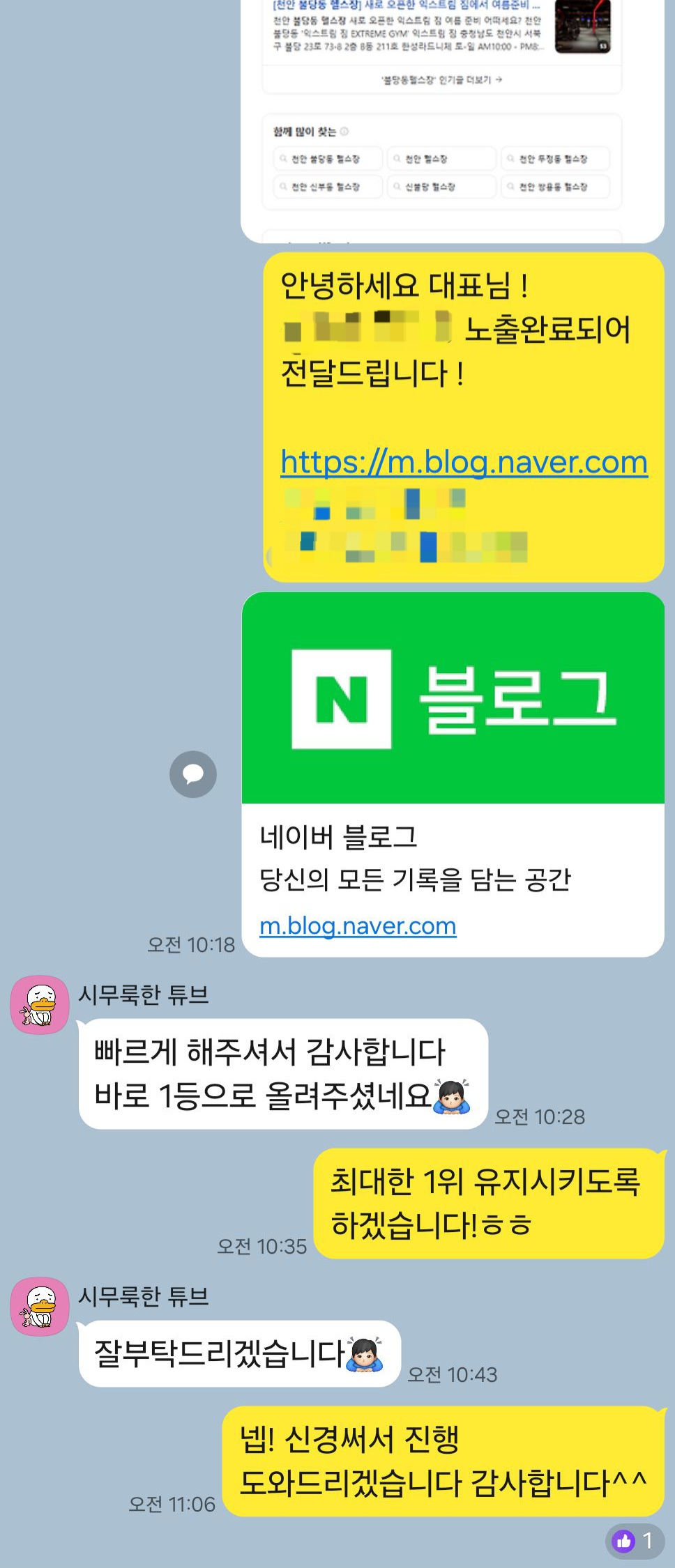675x1568 pixels.
Task: Click the 신불당 헬스장 suggestion chip
Action: (441, 187)
